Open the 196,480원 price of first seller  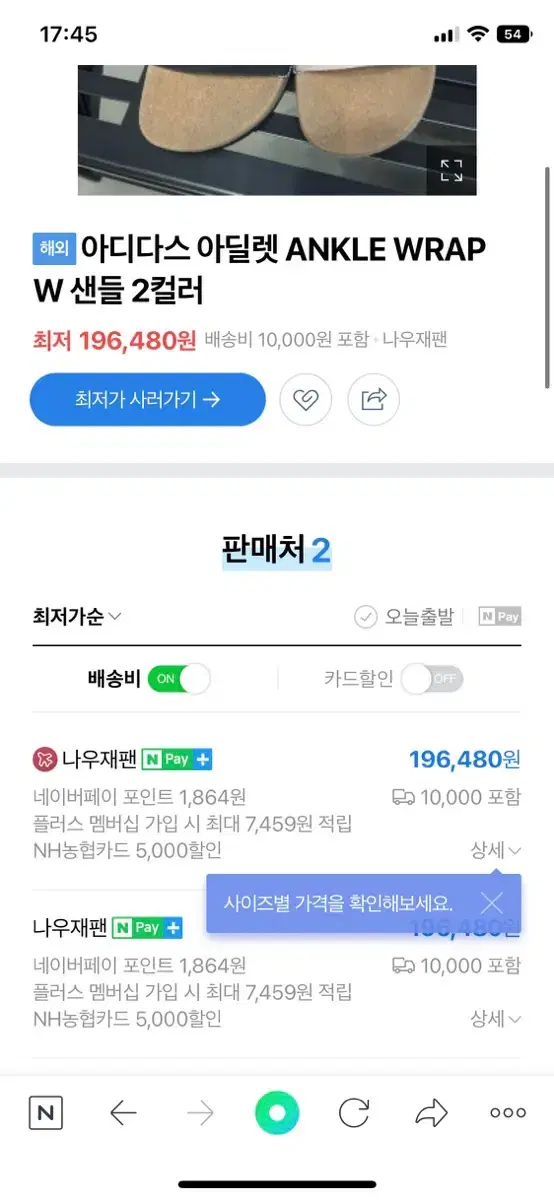tap(465, 759)
